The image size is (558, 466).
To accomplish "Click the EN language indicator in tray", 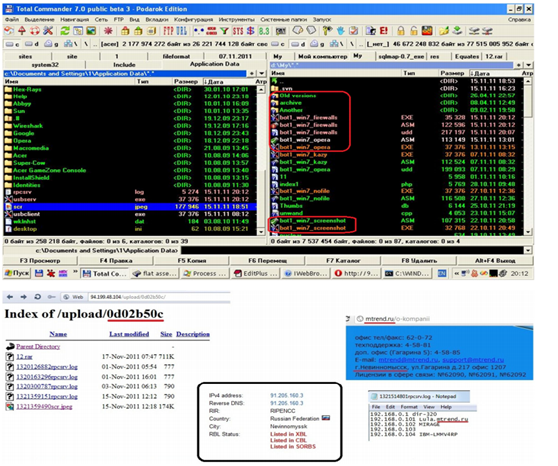I will [x=442, y=273].
